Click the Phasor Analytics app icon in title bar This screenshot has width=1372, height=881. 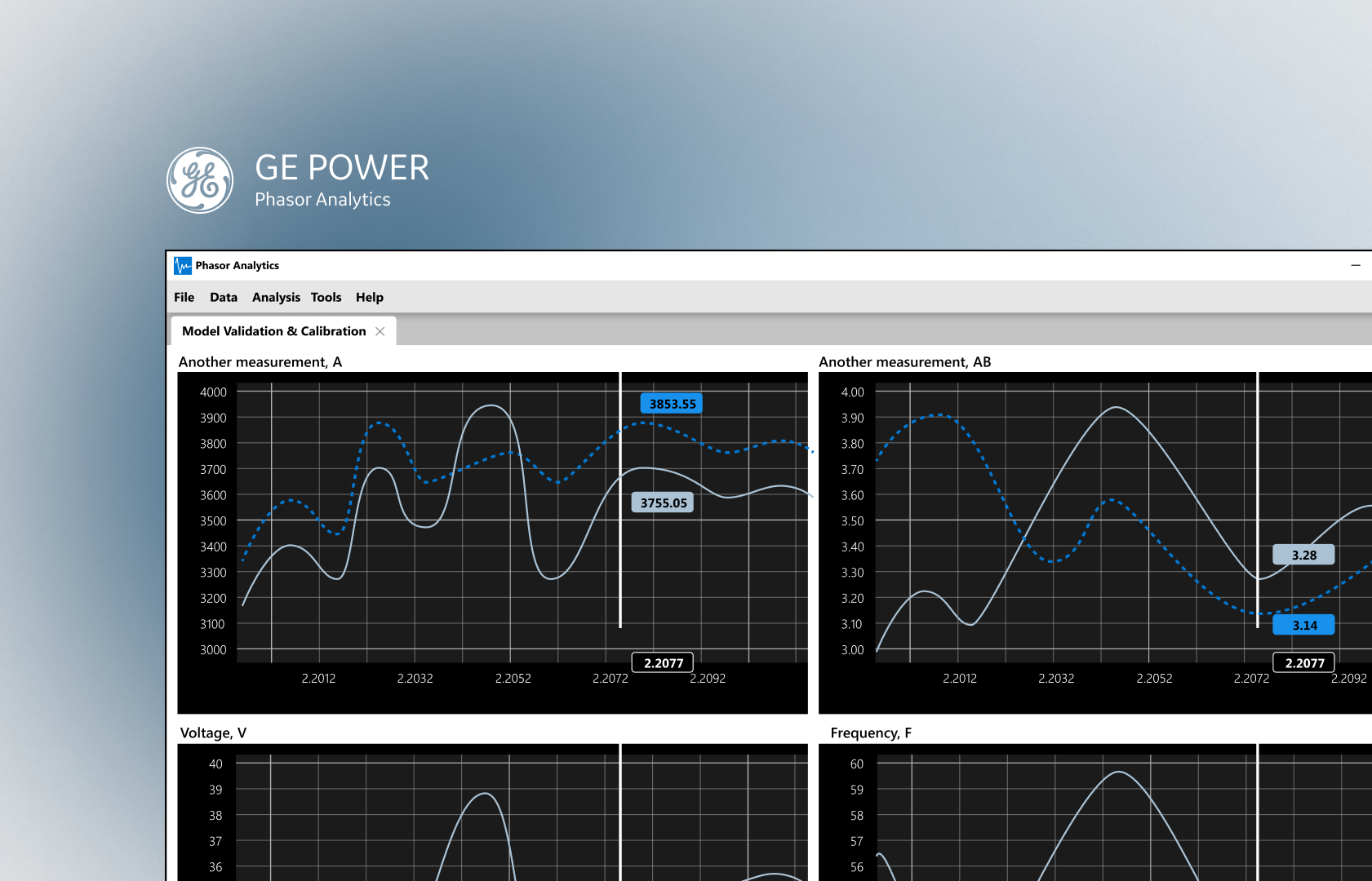[183, 265]
